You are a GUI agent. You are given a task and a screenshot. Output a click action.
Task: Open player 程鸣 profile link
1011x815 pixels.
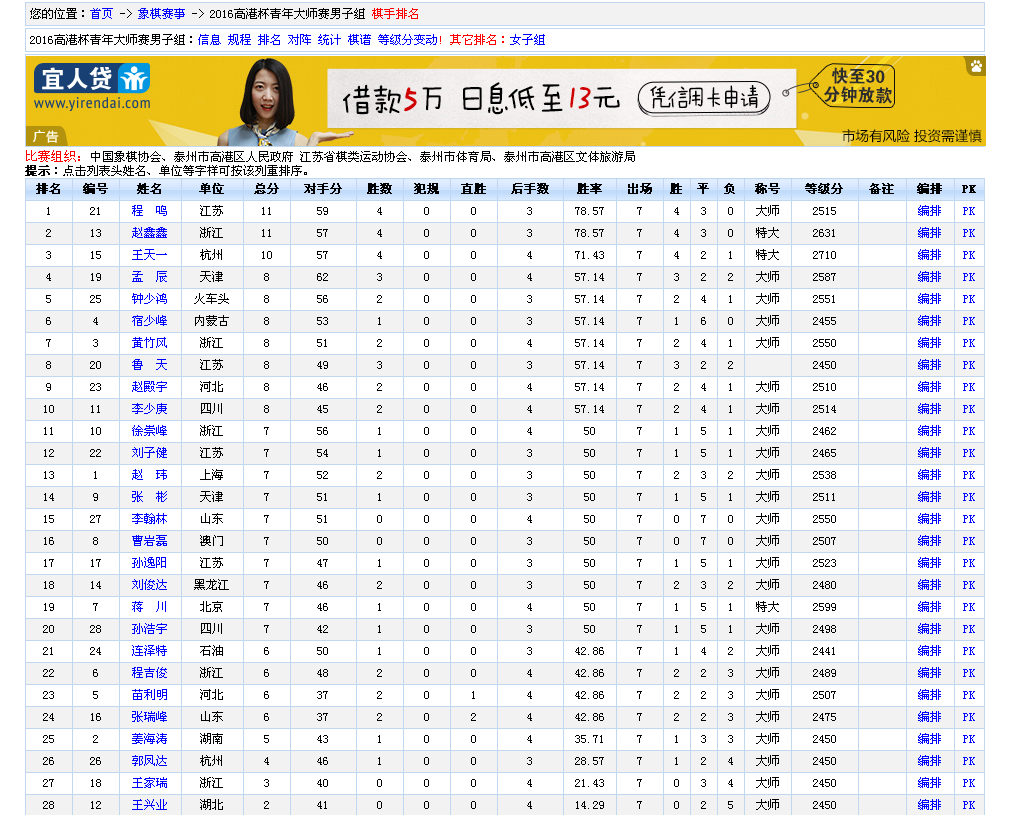pyautogui.click(x=150, y=211)
